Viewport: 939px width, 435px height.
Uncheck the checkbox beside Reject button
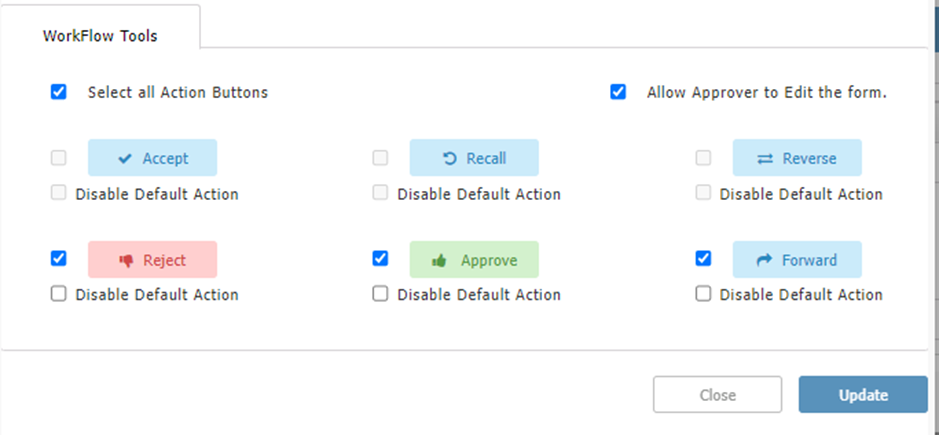point(59,258)
